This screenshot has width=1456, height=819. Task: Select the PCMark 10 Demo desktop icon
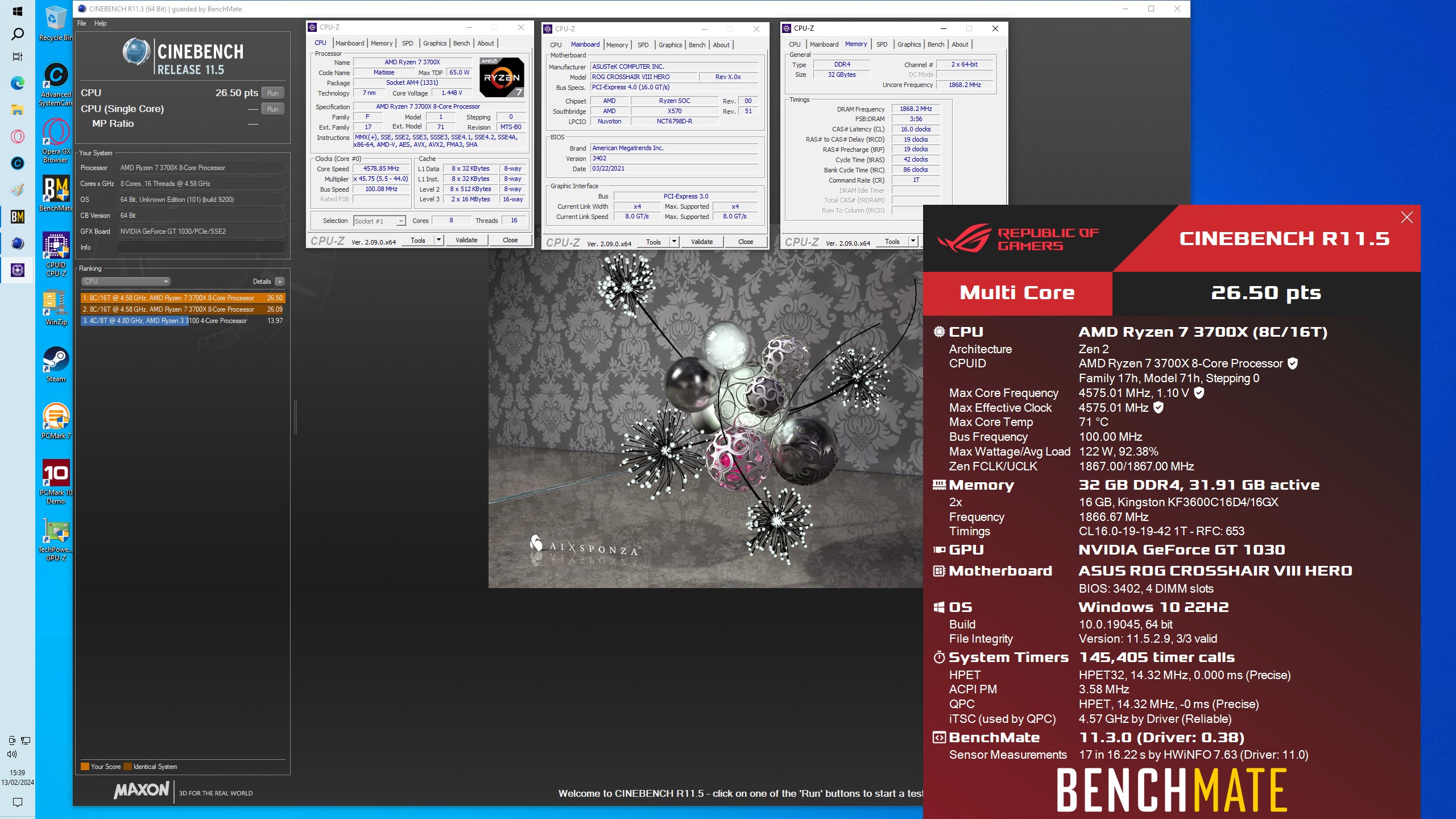pos(55,482)
